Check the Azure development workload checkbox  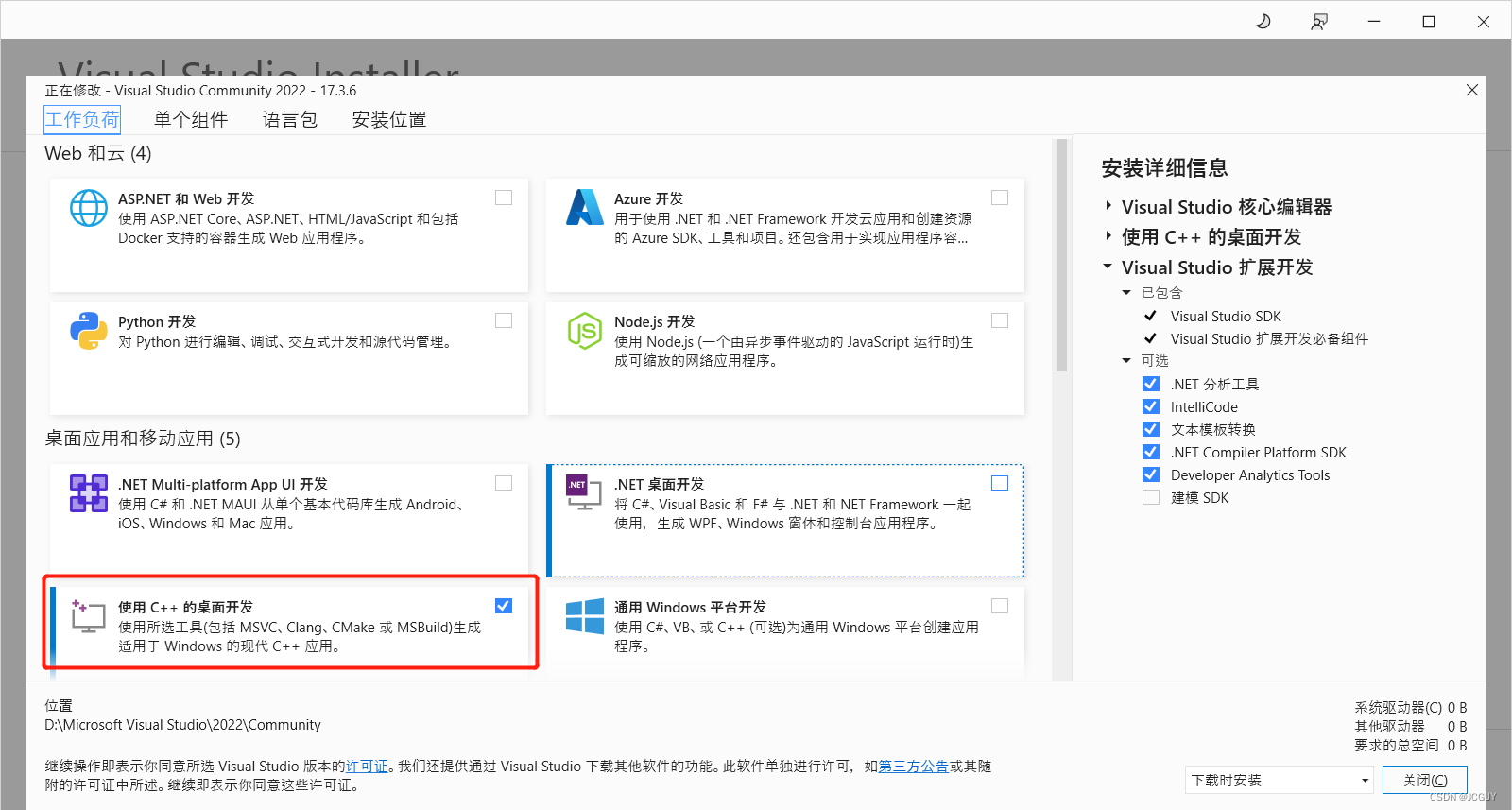[x=1000, y=198]
